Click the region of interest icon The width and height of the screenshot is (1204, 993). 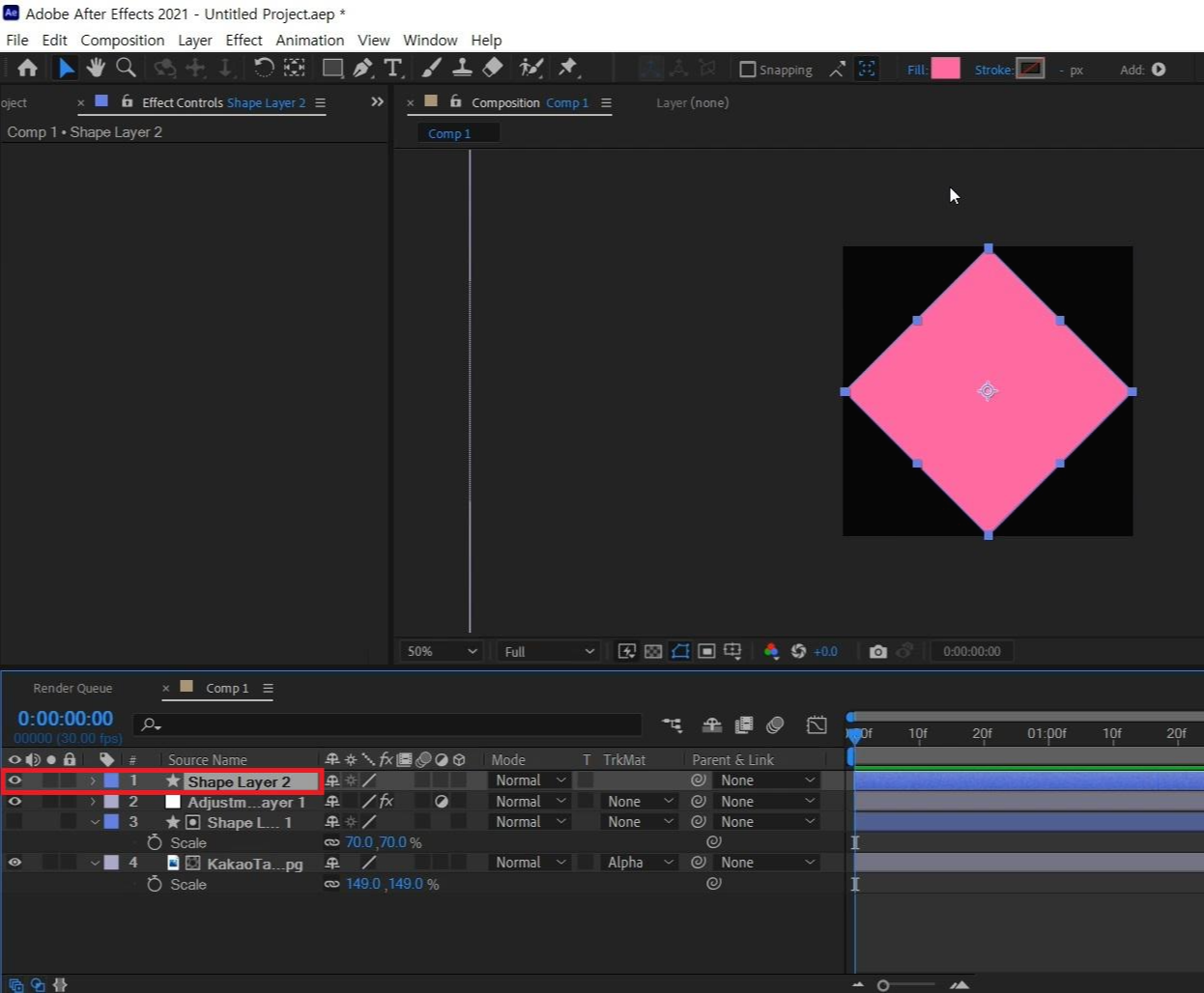tap(706, 651)
